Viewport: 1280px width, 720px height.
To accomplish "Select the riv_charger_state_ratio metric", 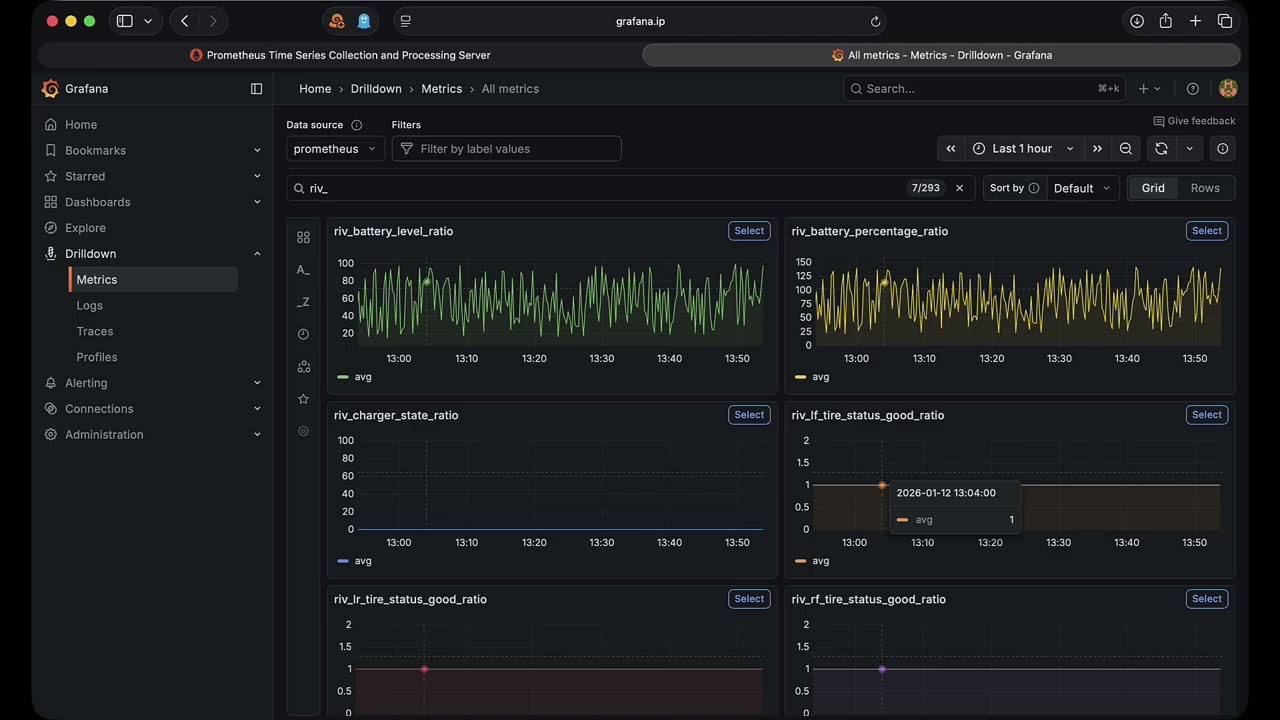I will [x=749, y=415].
